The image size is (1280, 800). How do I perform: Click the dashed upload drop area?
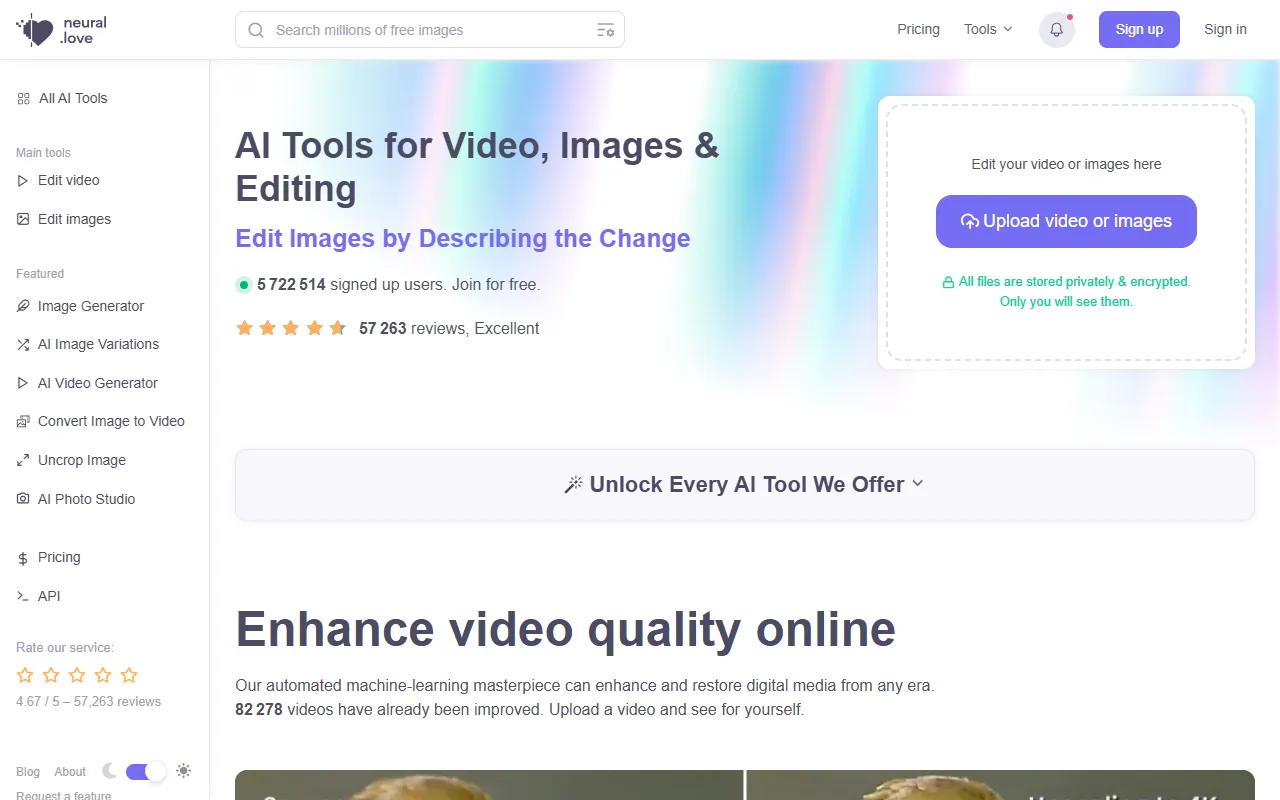tap(1066, 232)
